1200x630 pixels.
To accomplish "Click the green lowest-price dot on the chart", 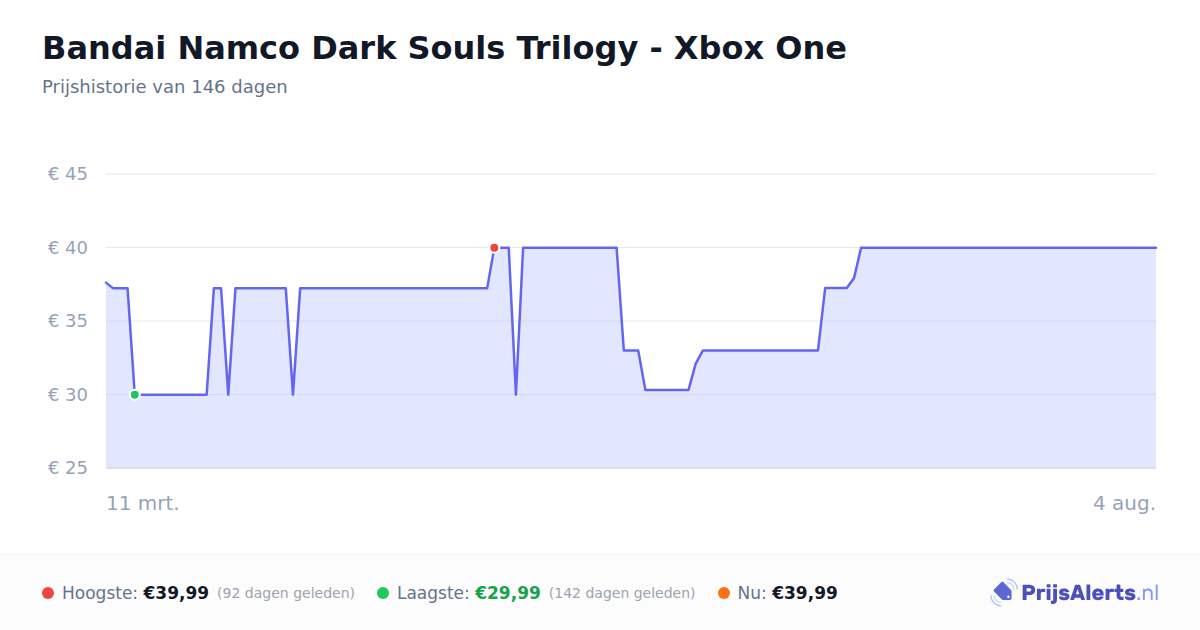I will pyautogui.click(x=135, y=395).
